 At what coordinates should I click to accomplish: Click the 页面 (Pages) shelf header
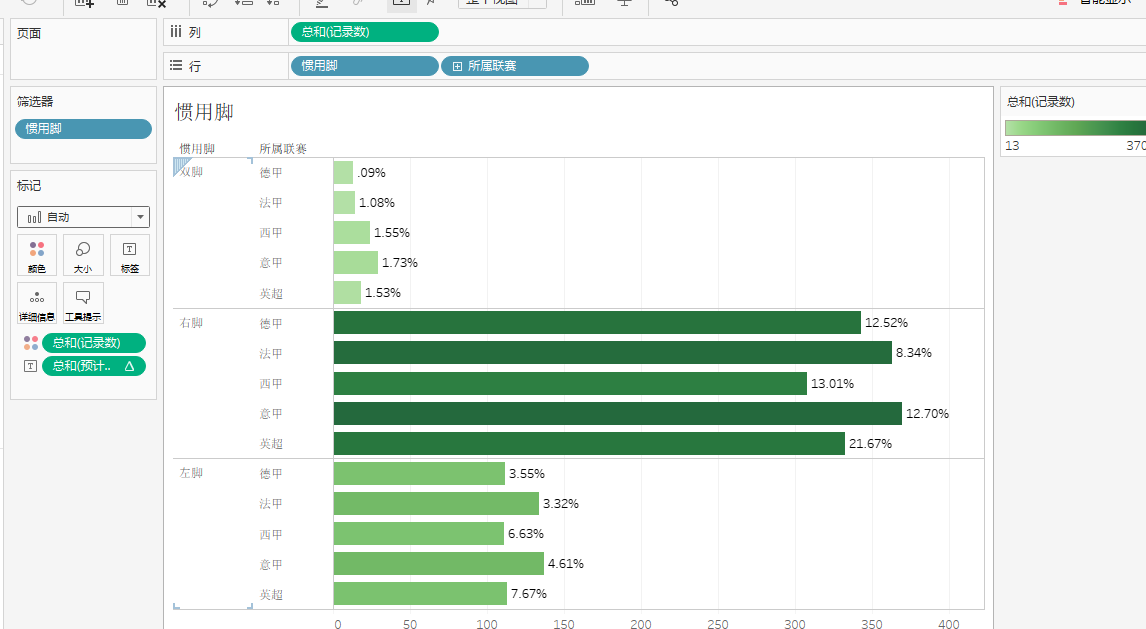pos(29,34)
